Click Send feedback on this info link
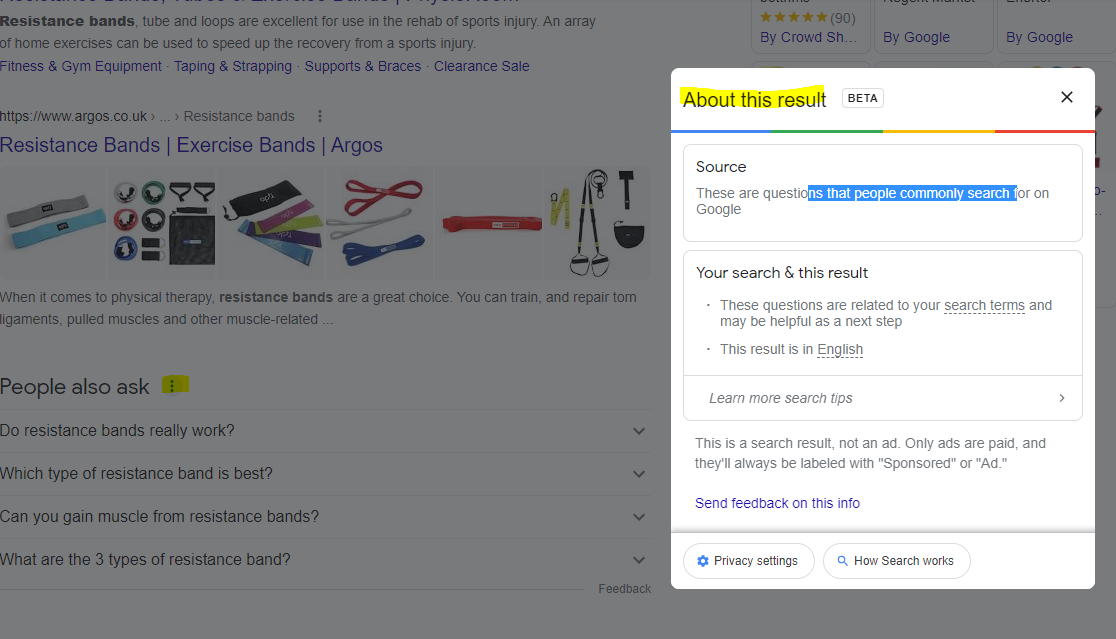The height and width of the screenshot is (639, 1116). point(777,503)
